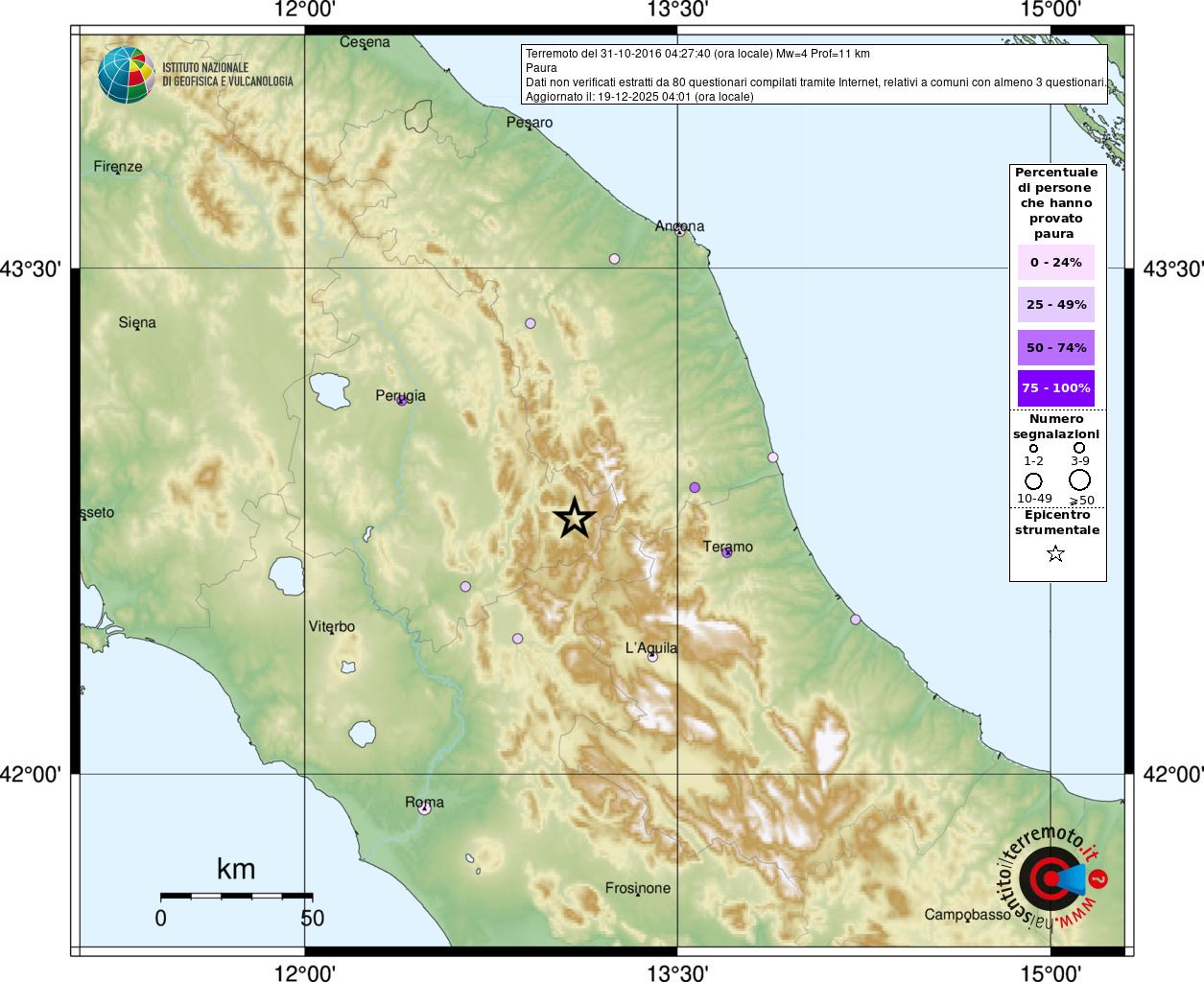Click the 'Istituto Nazionale di Geofisica' text
Viewport: 1204px width, 982px height.
tap(227, 75)
